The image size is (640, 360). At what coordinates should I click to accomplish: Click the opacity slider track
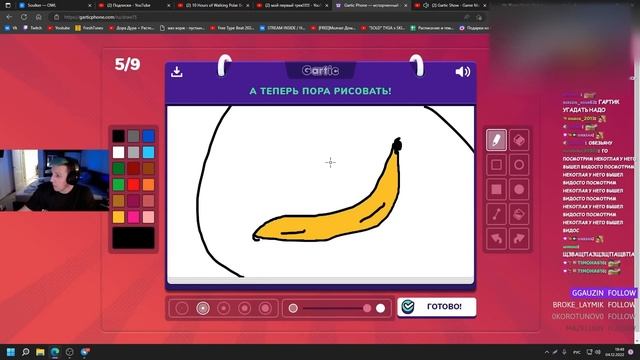(336, 308)
